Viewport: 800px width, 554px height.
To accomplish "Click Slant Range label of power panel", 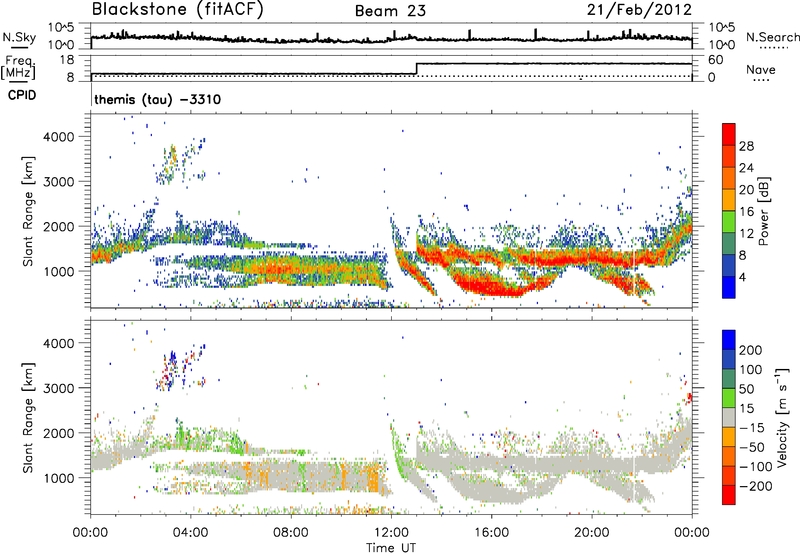I will (28, 211).
